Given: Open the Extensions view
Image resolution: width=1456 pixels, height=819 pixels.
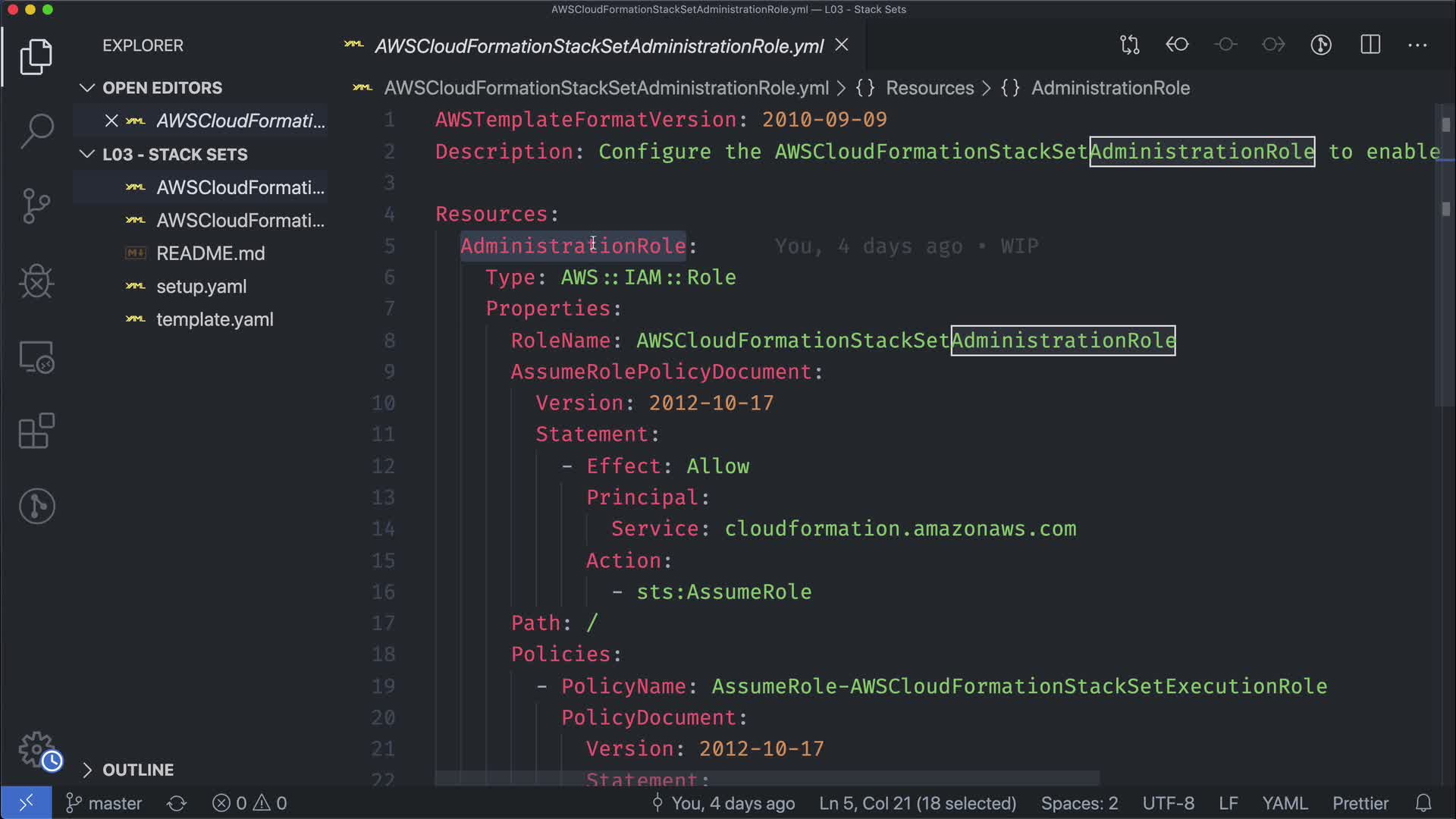Looking at the screenshot, I should click(36, 431).
